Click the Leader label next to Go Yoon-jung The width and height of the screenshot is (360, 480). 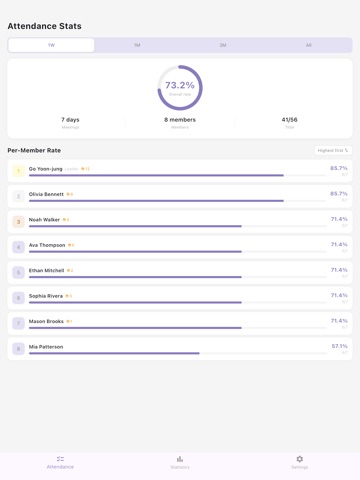click(x=71, y=169)
